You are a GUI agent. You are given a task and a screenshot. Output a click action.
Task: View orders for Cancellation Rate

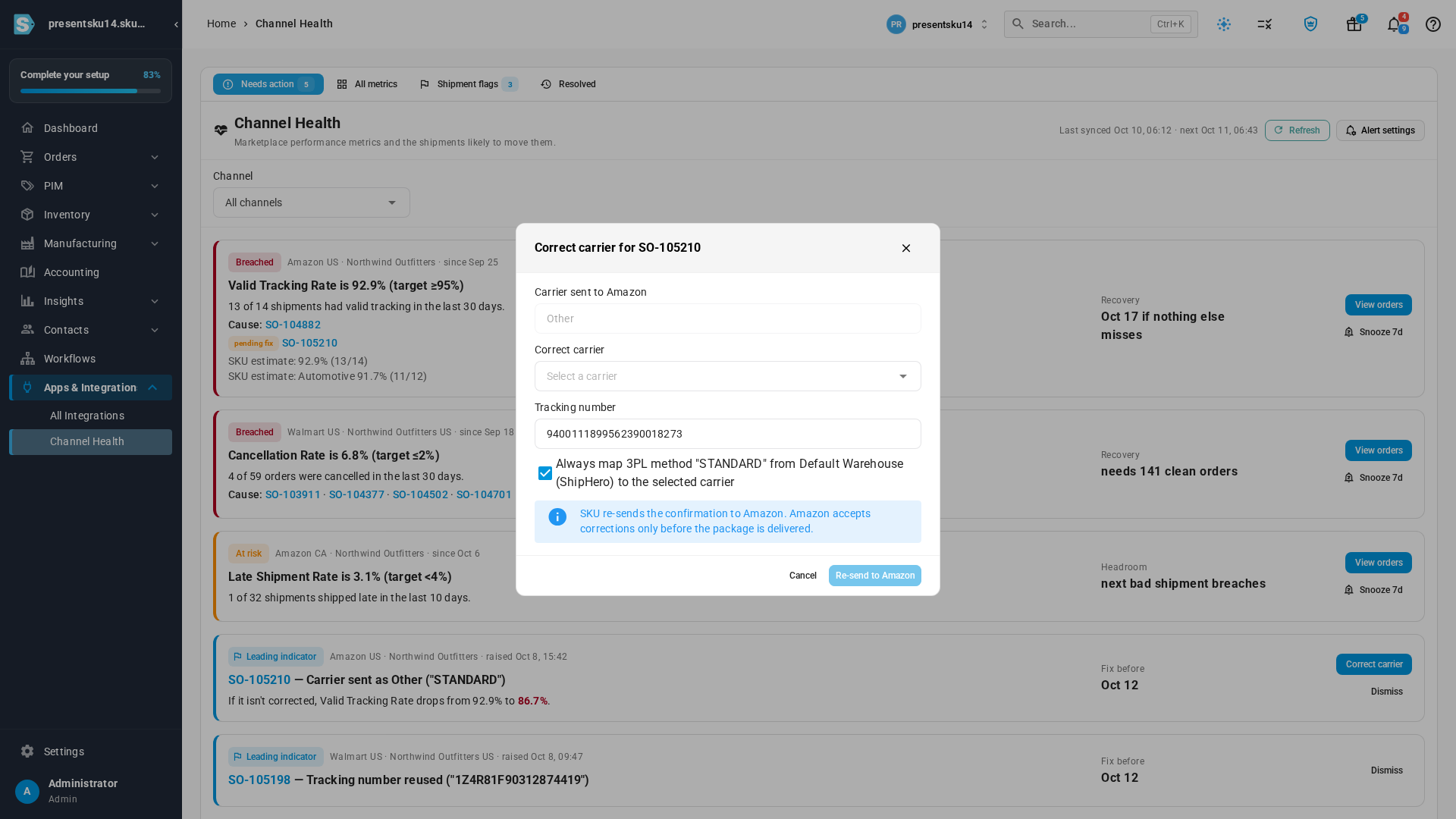click(1379, 450)
